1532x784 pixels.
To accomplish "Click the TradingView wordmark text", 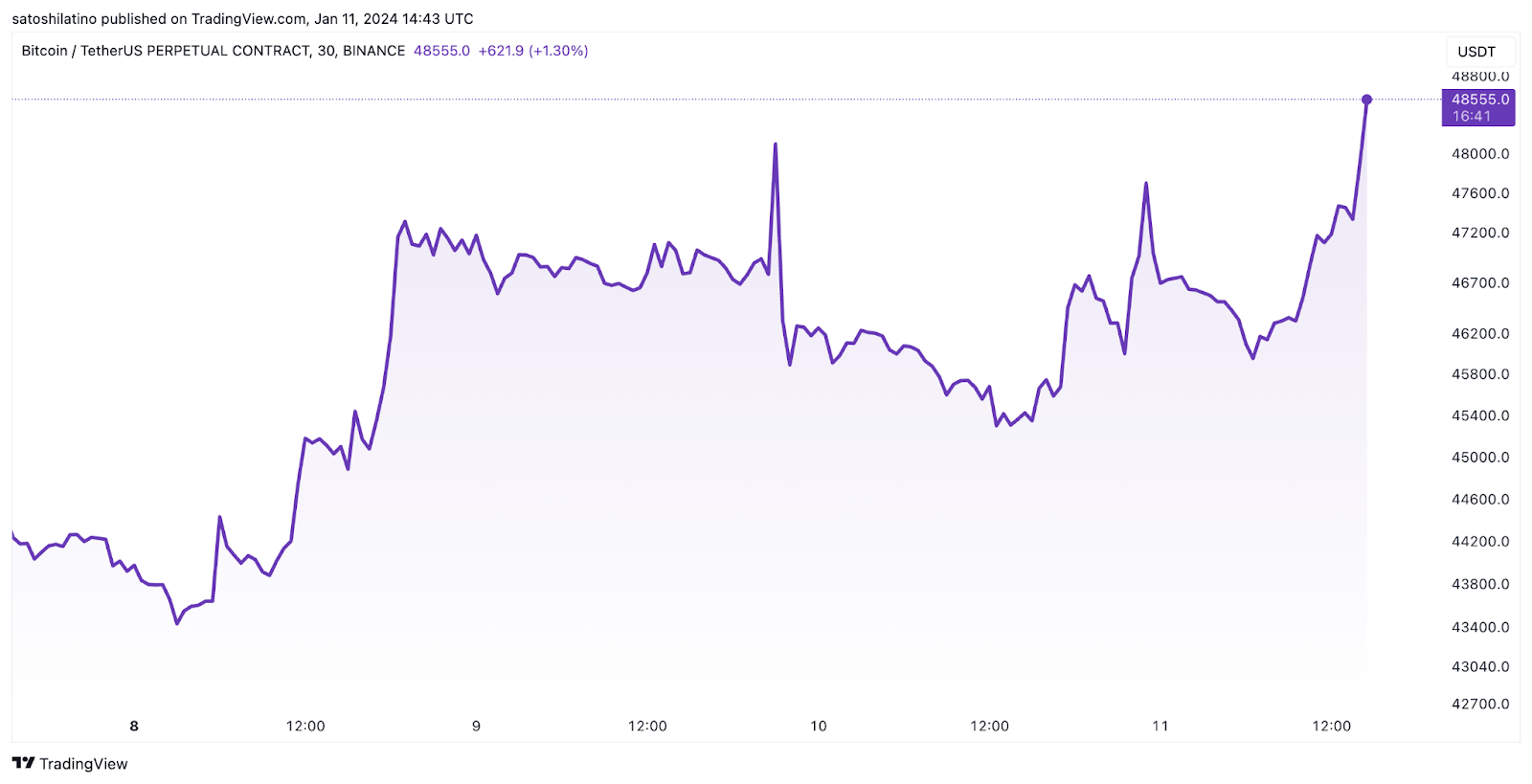I will click(83, 764).
